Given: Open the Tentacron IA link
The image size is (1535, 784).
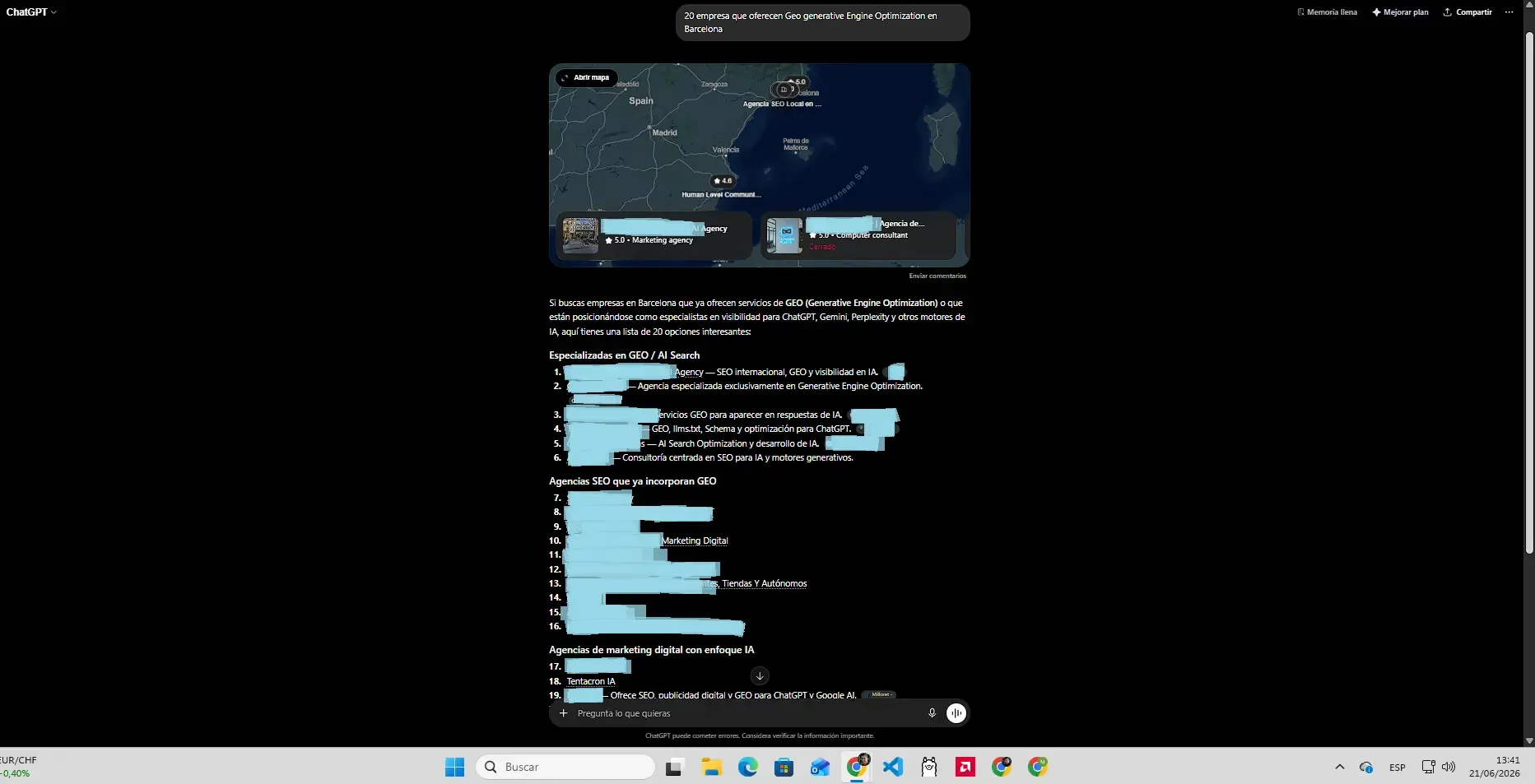Looking at the screenshot, I should (591, 681).
